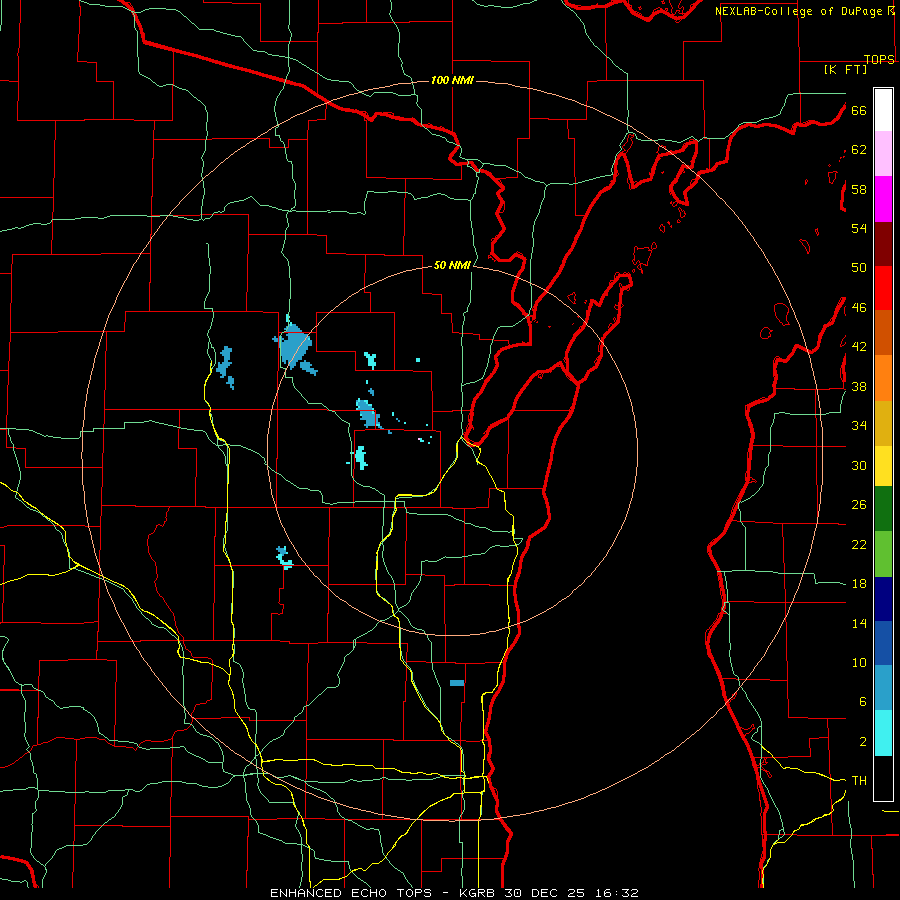Image resolution: width=900 pixels, height=900 pixels.
Task: Click the "58" legend value
Action: click(859, 189)
